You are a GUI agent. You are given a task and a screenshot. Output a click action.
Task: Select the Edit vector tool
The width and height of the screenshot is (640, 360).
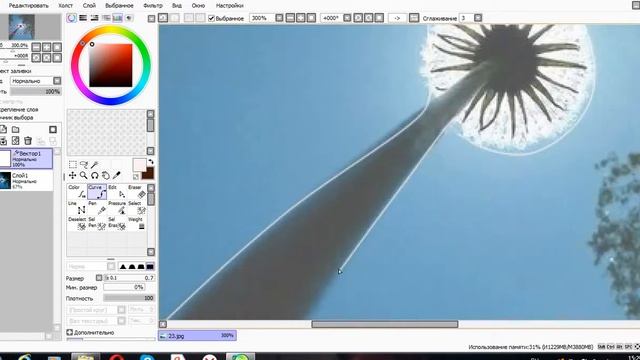117,191
